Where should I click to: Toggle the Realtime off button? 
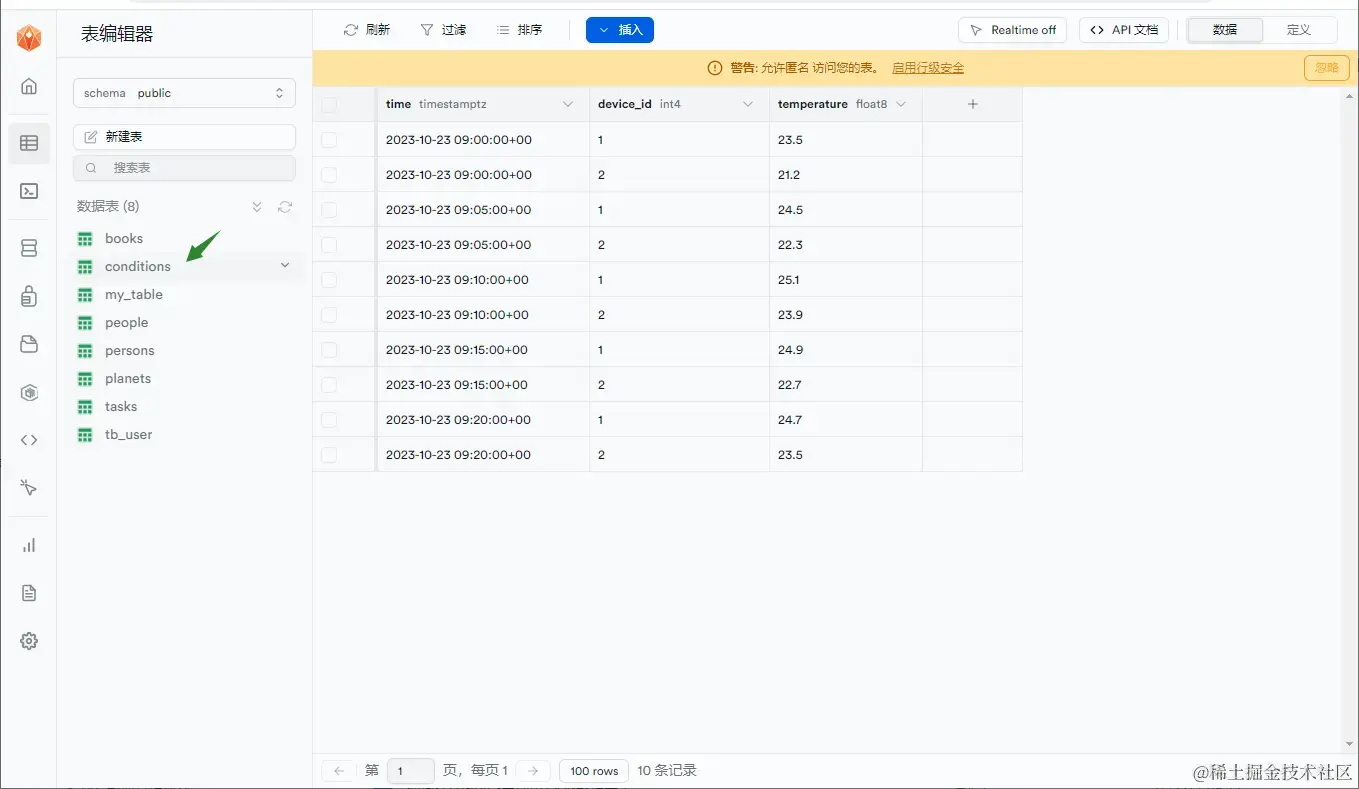pyautogui.click(x=1013, y=30)
